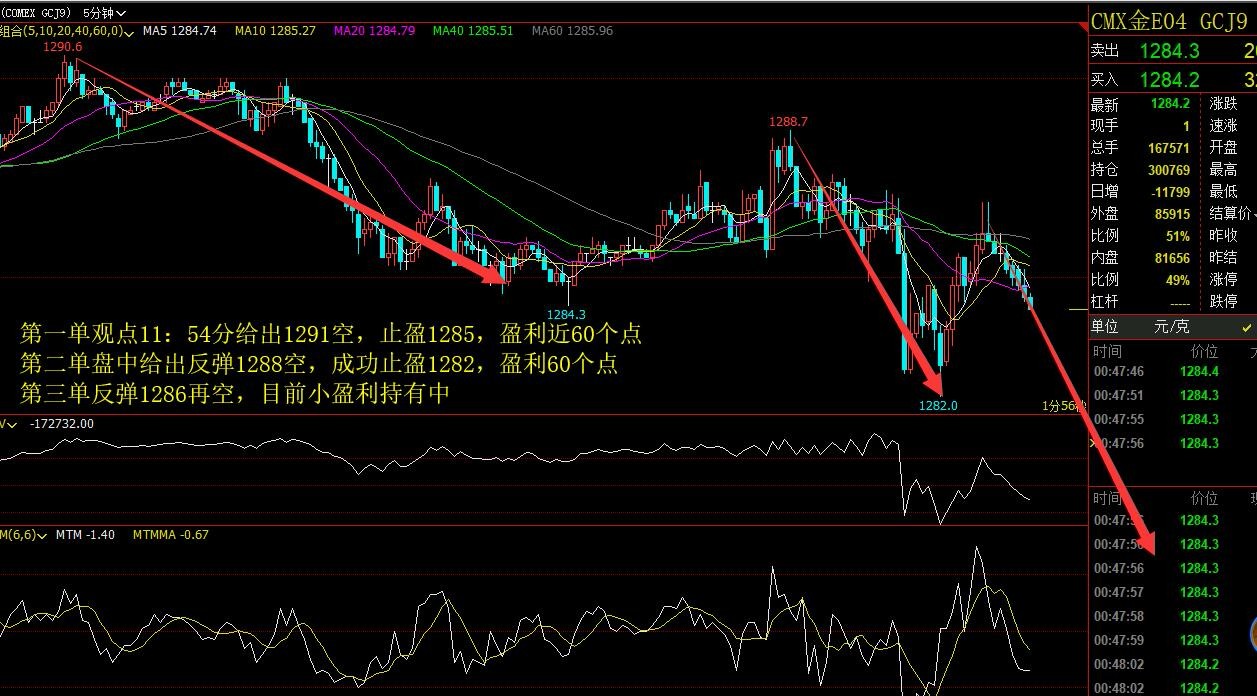Click the 结算价 expand arrow
This screenshot has width=1257, height=696.
pyautogui.click(x=1254, y=213)
